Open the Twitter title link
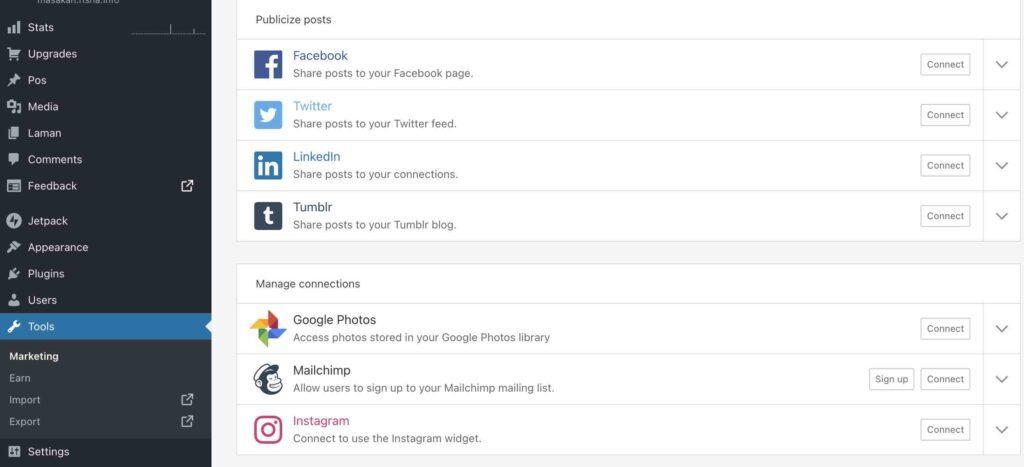 click(x=312, y=106)
